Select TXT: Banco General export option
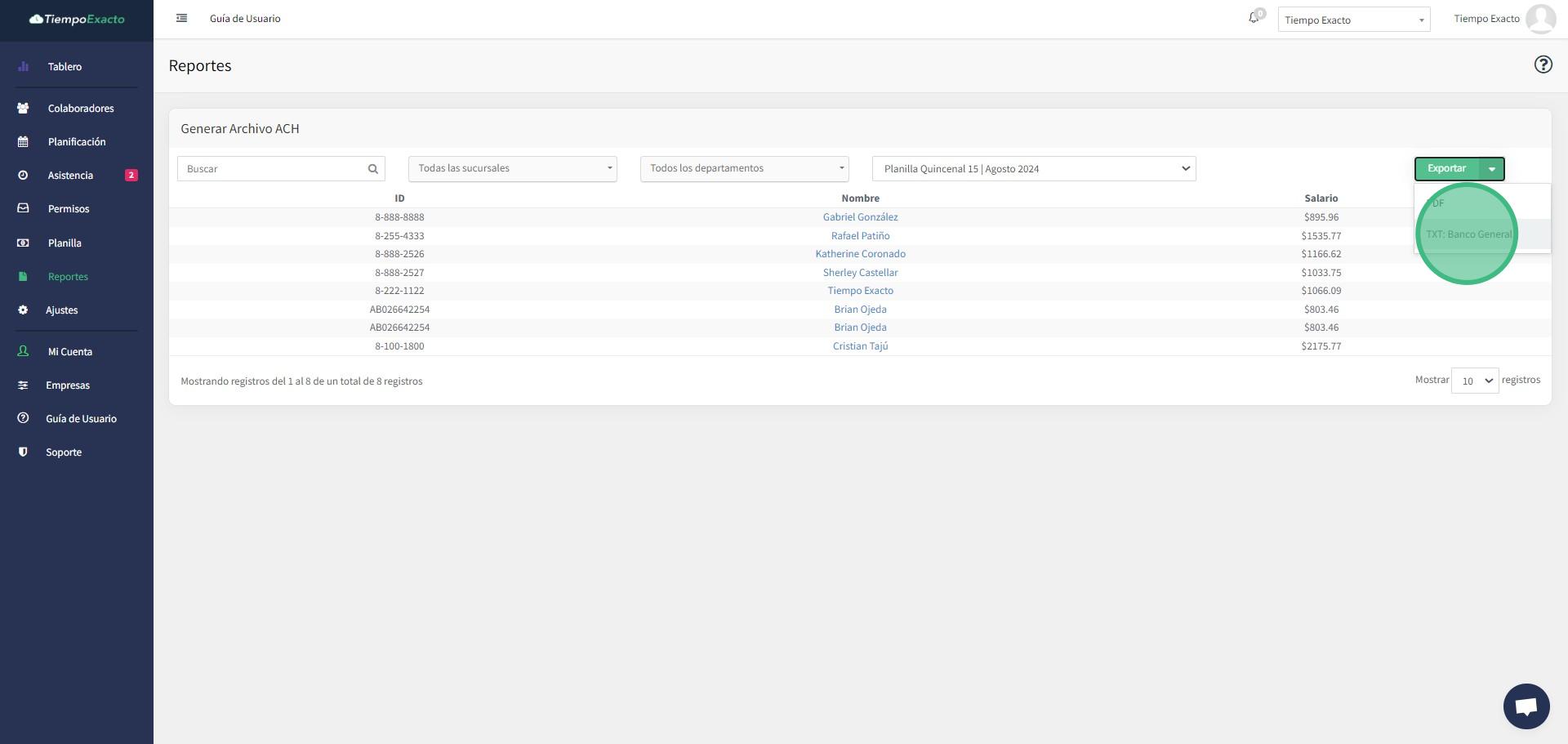 1468,234
